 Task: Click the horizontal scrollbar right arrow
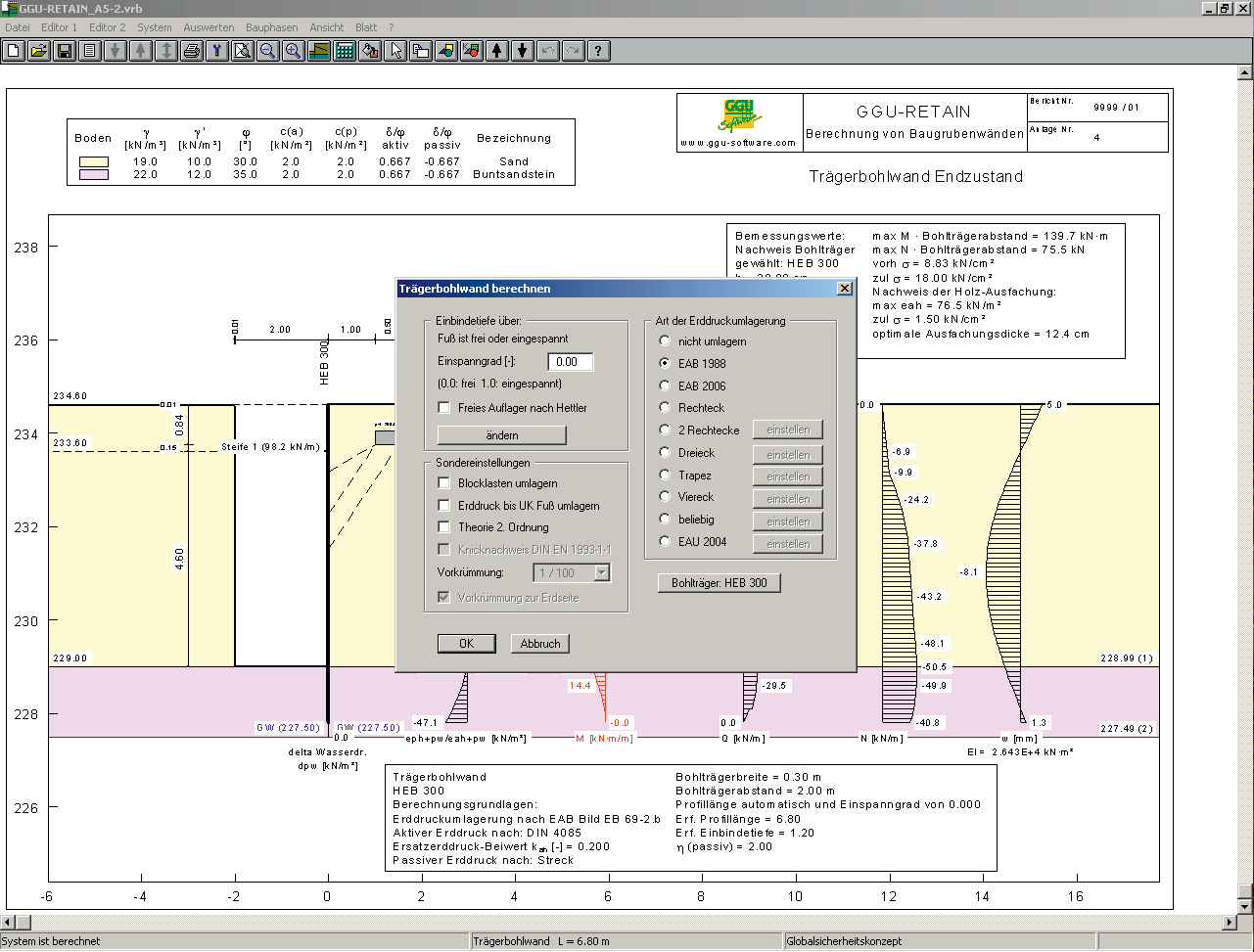[x=1231, y=923]
